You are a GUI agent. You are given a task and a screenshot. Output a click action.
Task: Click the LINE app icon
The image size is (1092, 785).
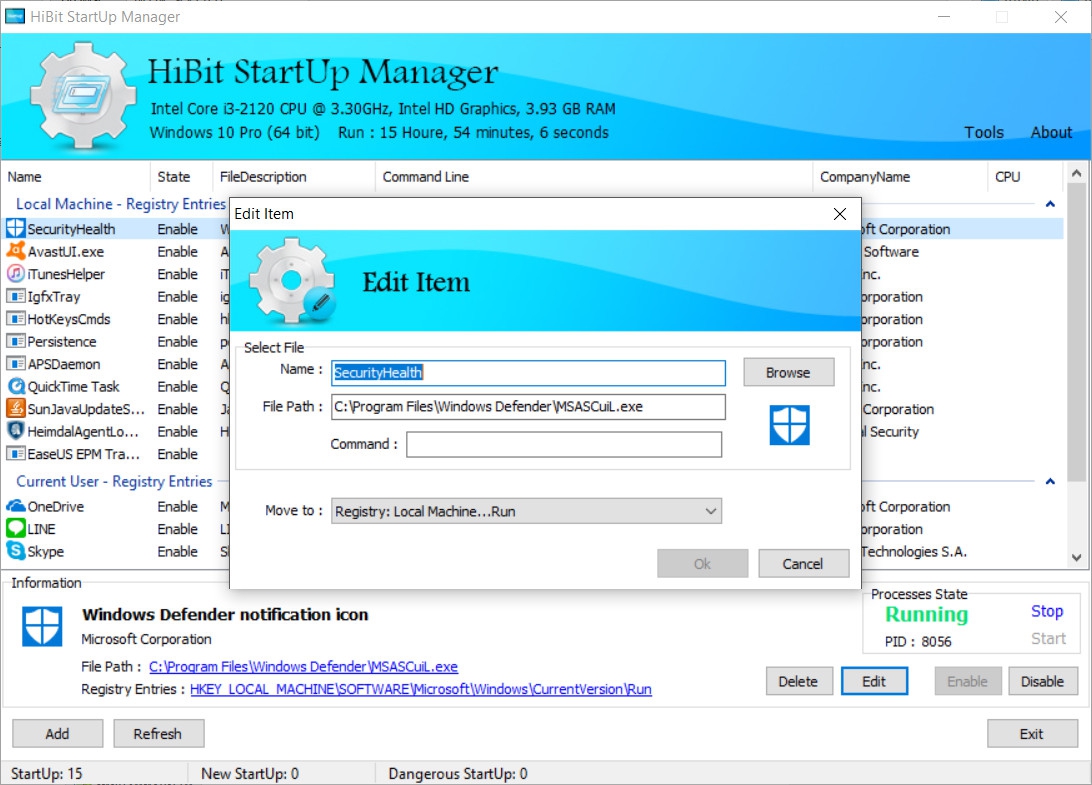(15, 529)
